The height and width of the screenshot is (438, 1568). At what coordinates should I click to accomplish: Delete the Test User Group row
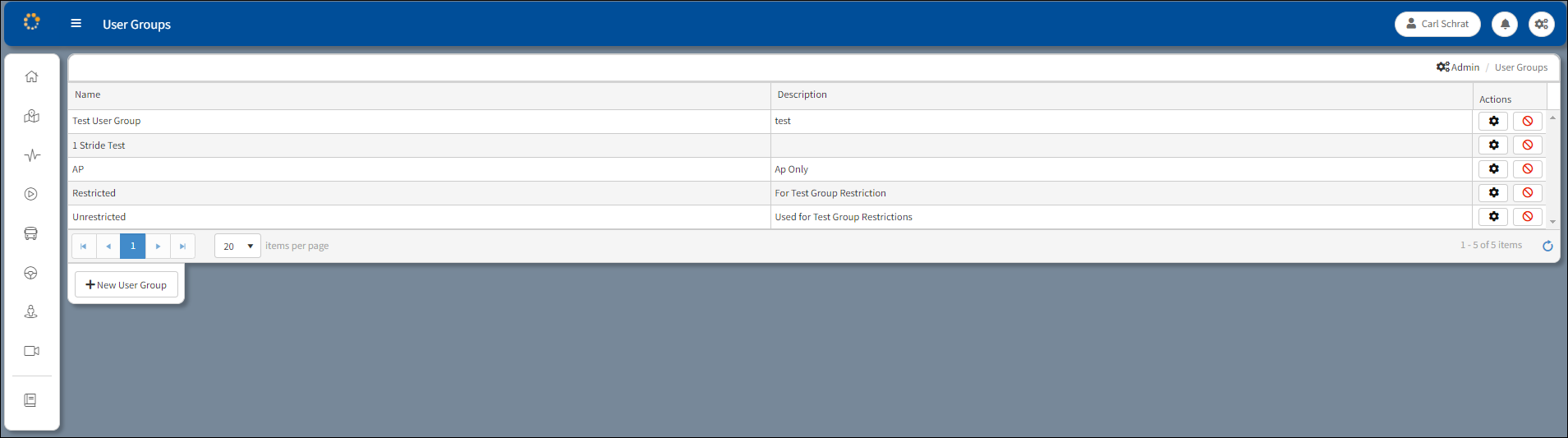[x=1528, y=121]
